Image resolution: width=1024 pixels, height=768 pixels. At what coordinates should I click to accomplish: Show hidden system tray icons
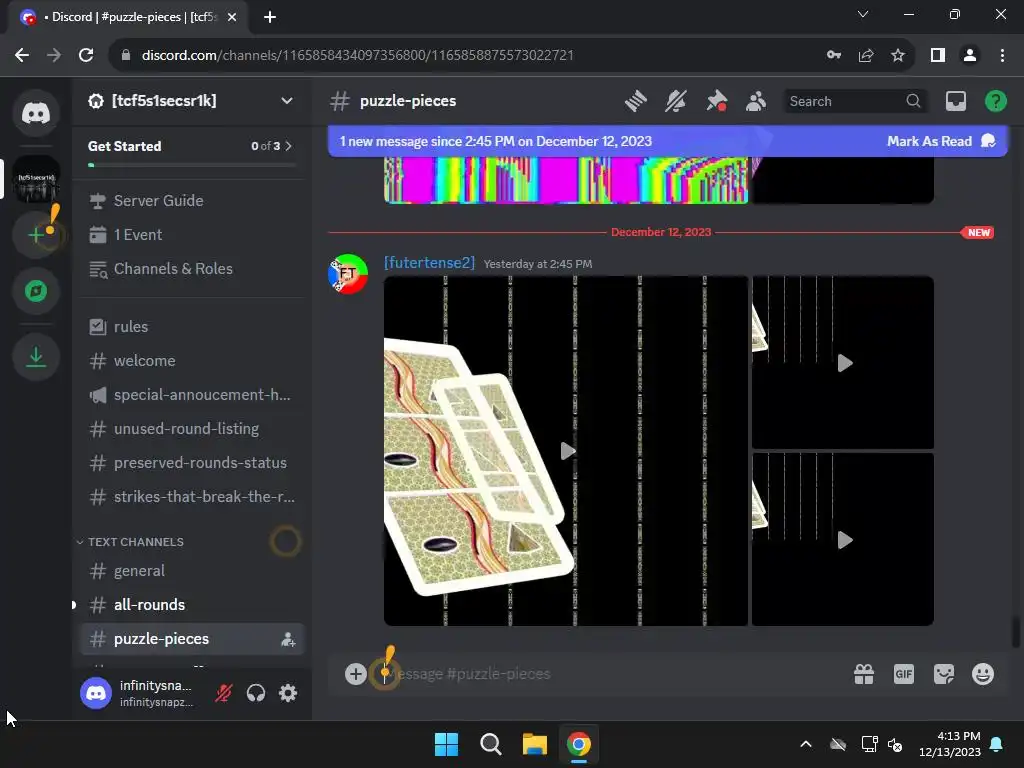tap(806, 744)
